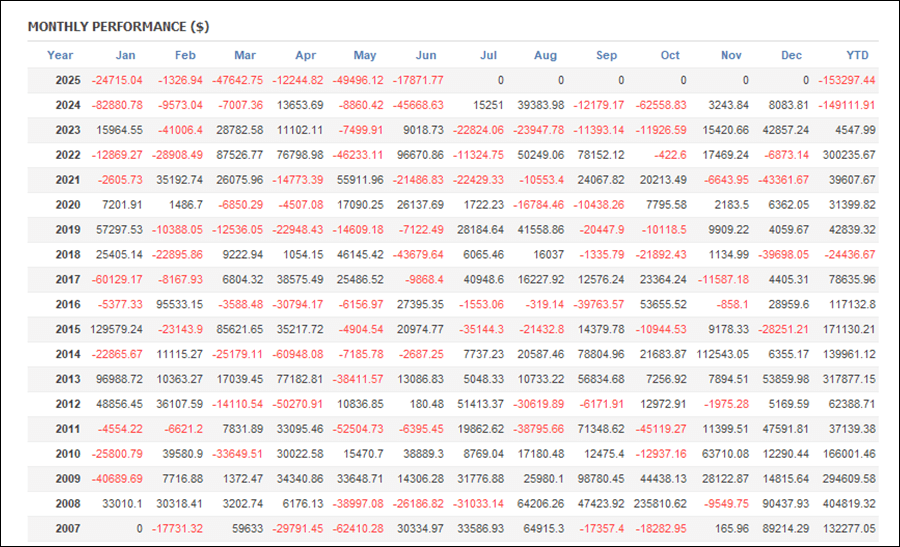Click the 2009 September value 98780.45

click(601, 479)
